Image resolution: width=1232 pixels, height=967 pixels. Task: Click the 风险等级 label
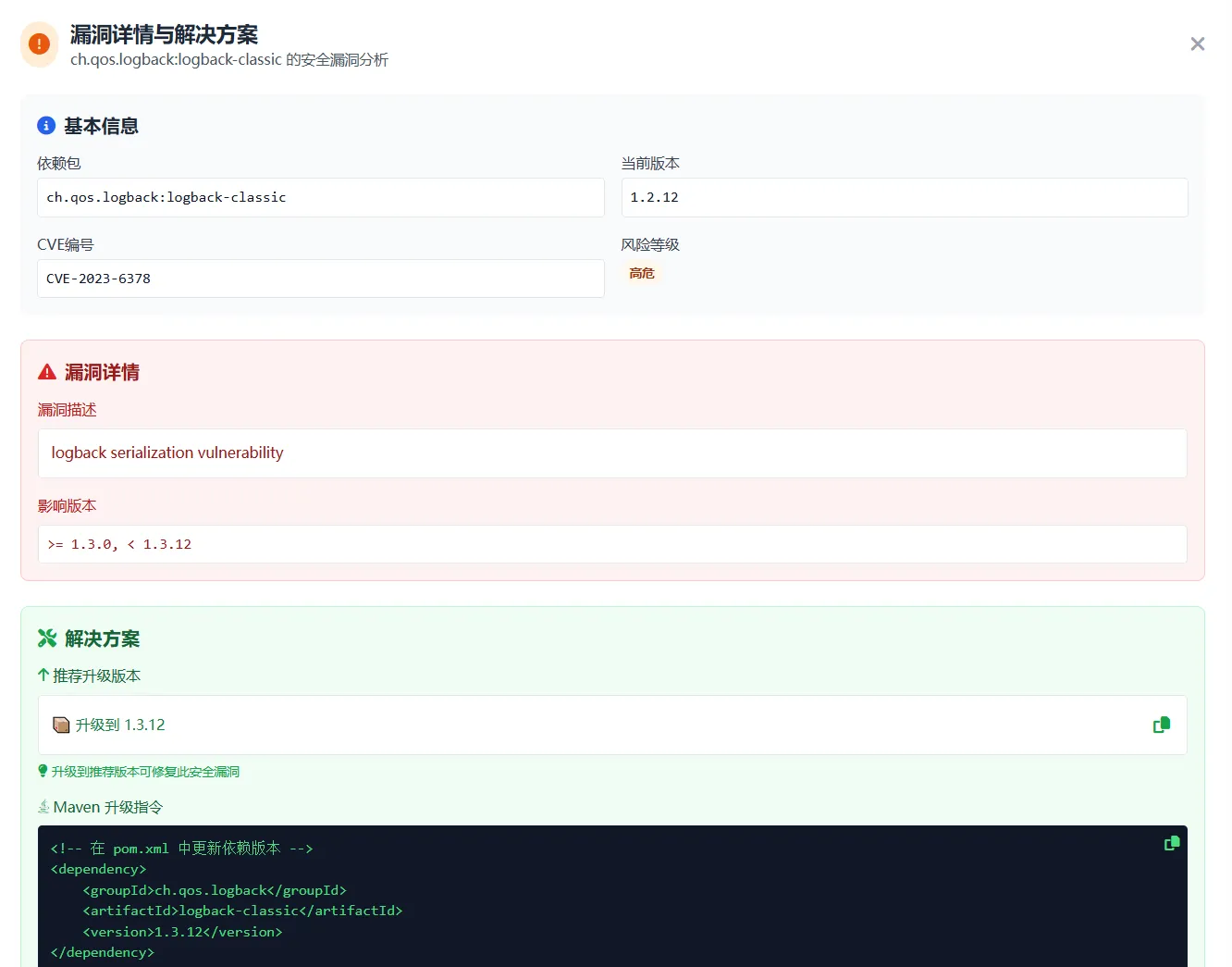[650, 244]
